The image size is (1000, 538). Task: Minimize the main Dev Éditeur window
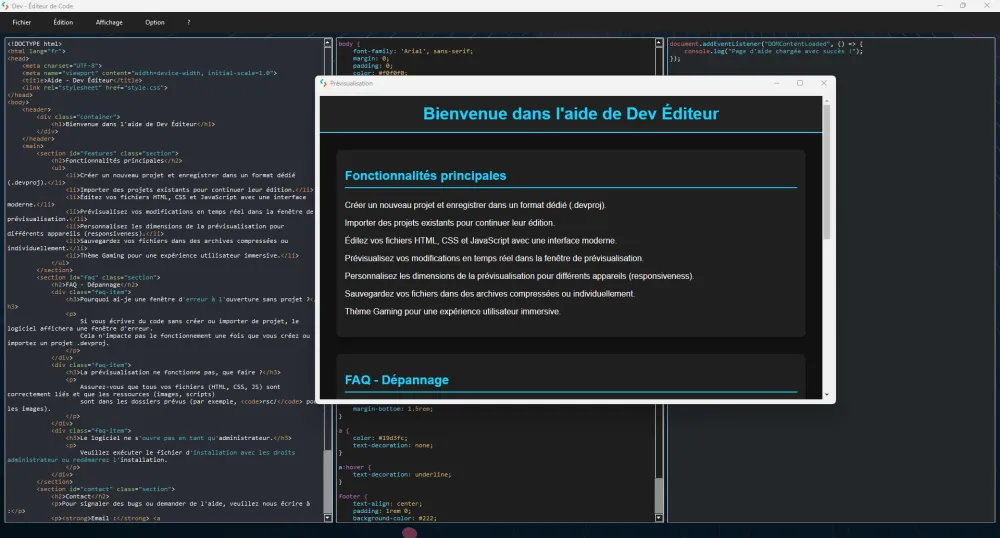937,6
